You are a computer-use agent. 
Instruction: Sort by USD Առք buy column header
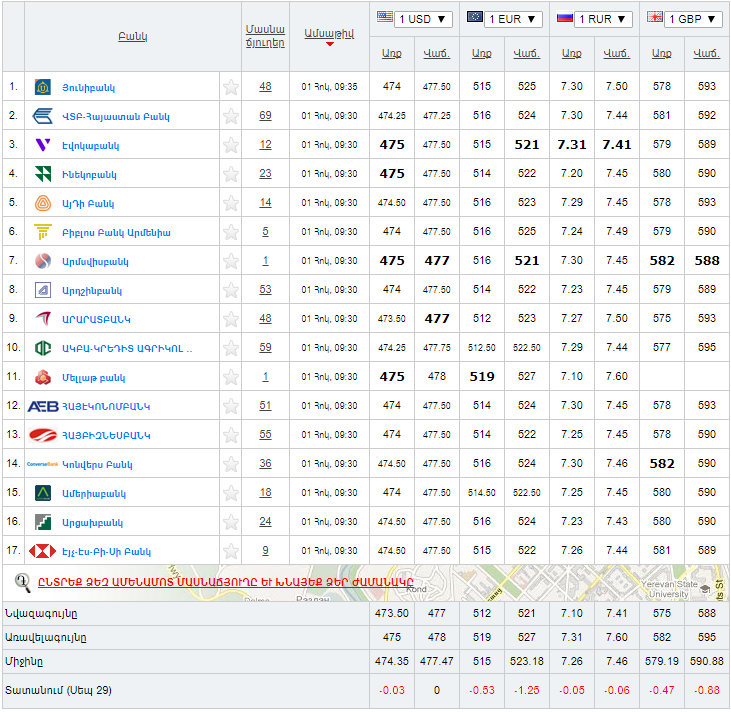pos(392,54)
